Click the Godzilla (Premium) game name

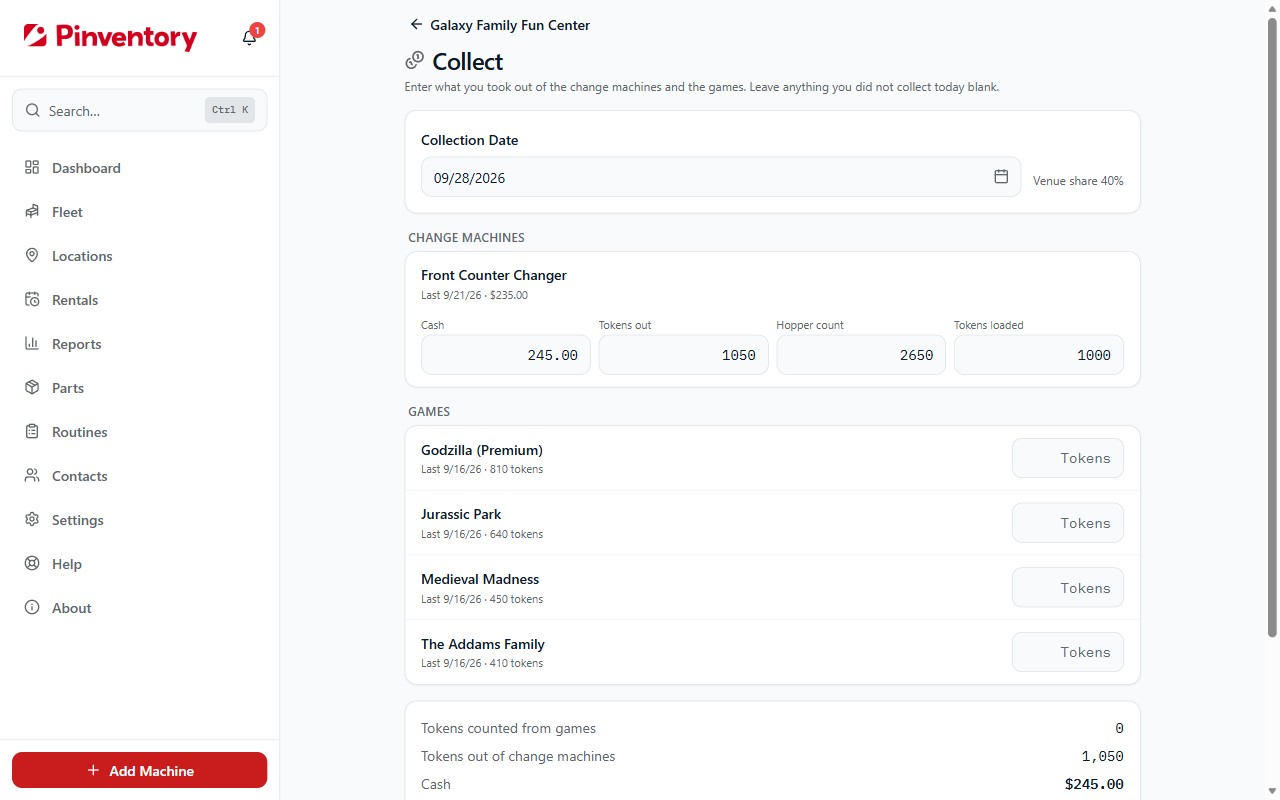click(482, 450)
